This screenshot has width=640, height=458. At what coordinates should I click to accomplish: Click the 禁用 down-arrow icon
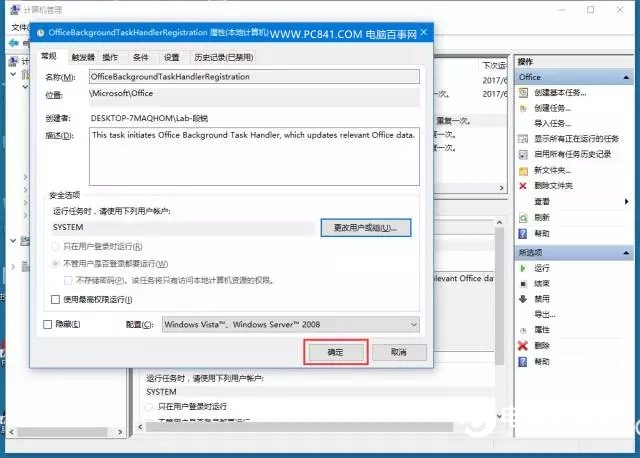(523, 299)
